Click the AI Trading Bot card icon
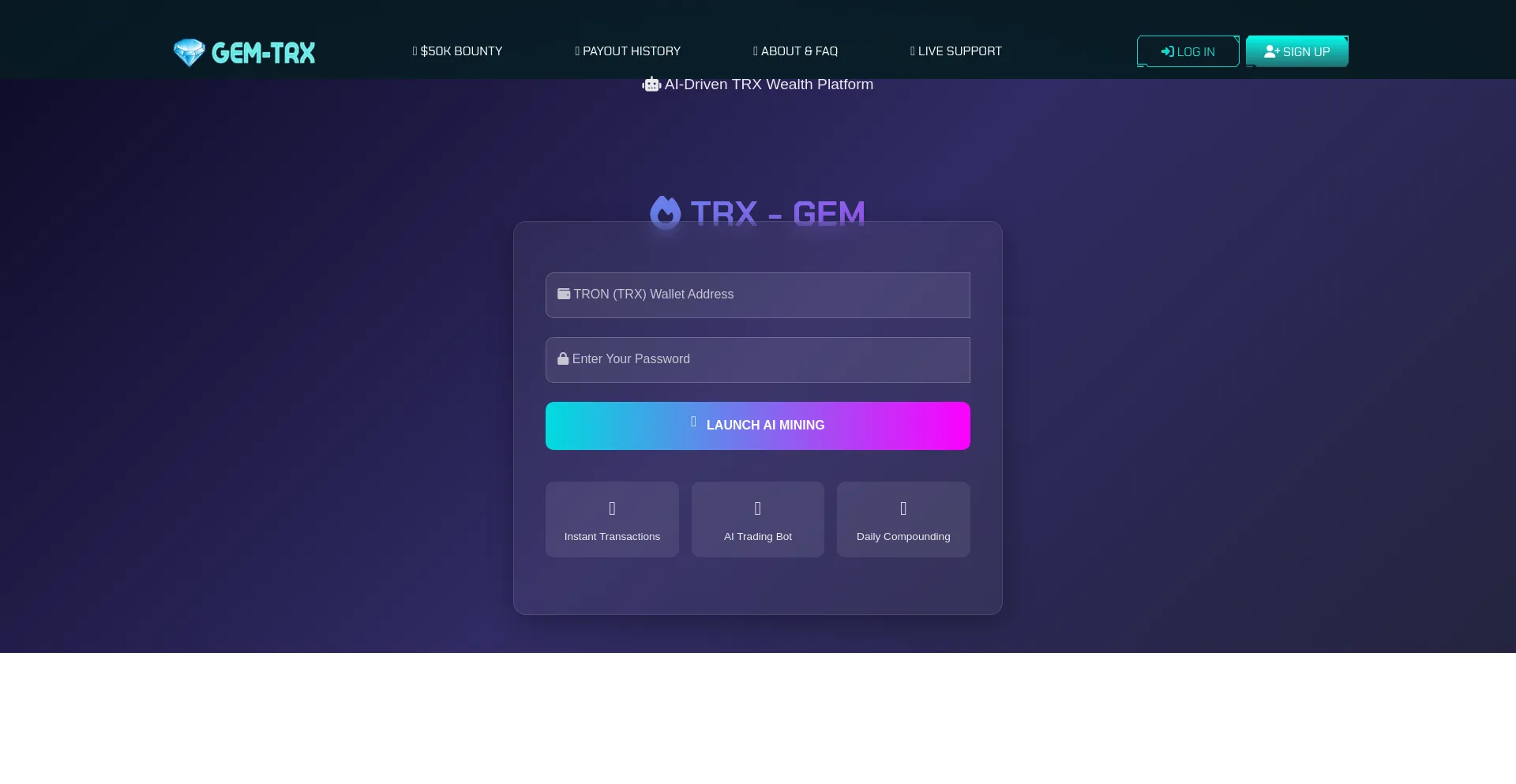The height and width of the screenshot is (784, 1516). coord(757,509)
